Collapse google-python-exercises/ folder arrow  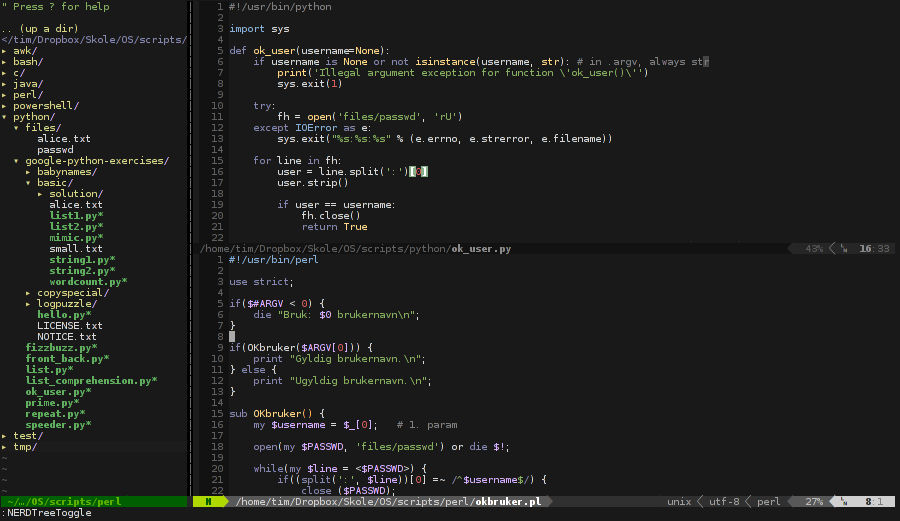coord(16,161)
